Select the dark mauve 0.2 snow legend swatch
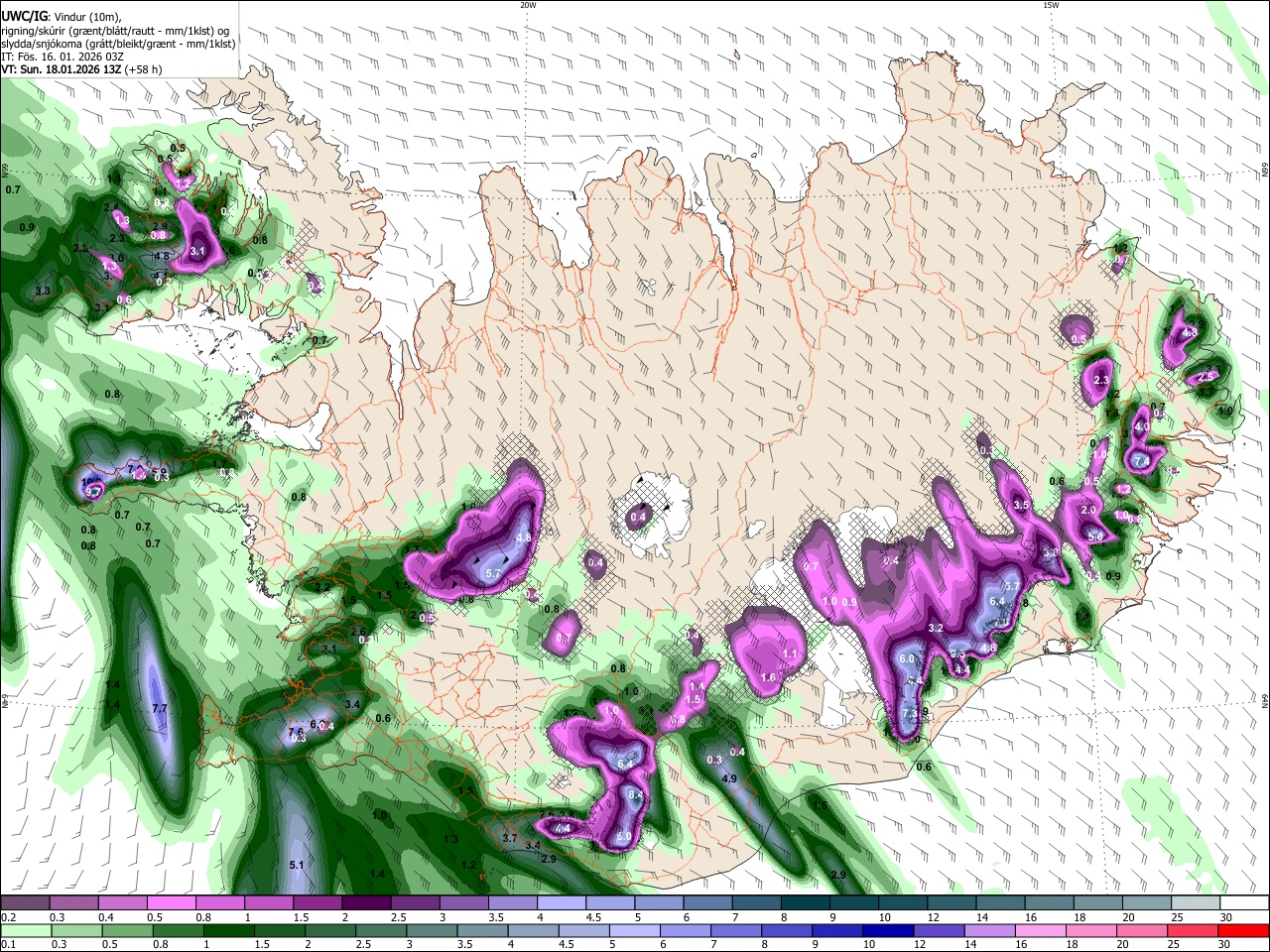1270x952 pixels. click(x=25, y=902)
